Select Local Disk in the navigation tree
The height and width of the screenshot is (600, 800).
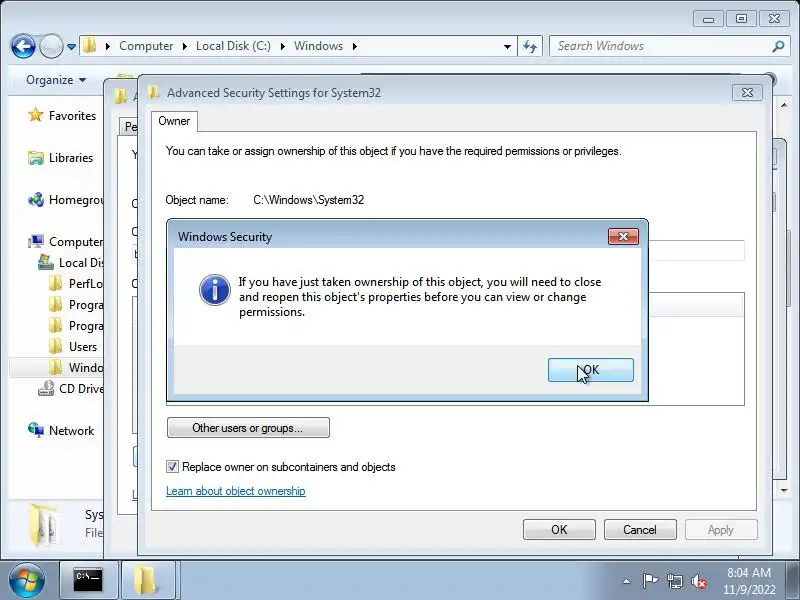click(x=81, y=262)
